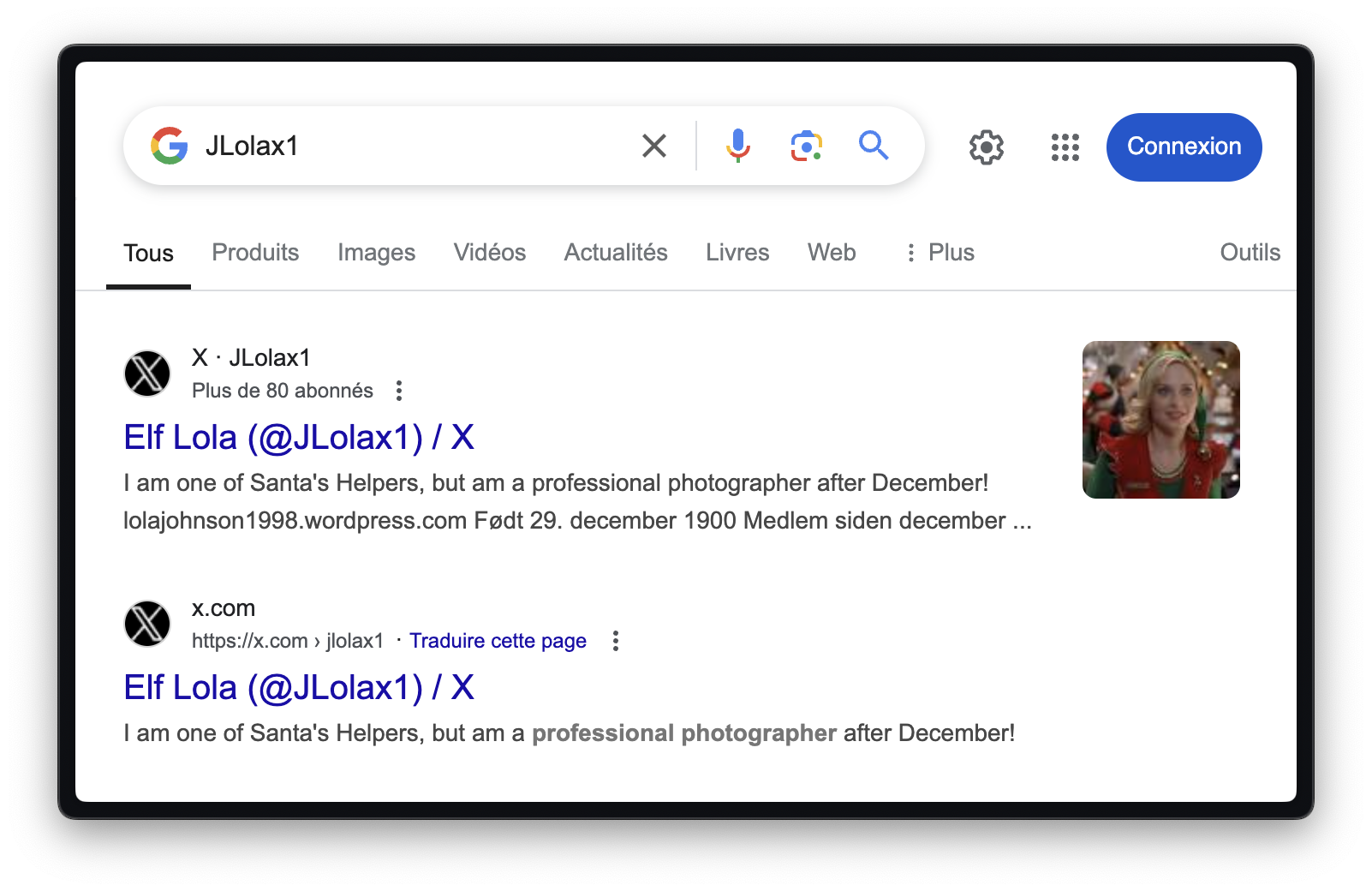This screenshot has height=891, width=1372.
Task: Switch to the Actualités tab
Action: [616, 253]
